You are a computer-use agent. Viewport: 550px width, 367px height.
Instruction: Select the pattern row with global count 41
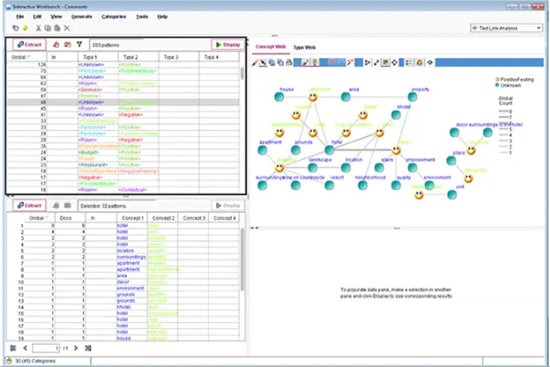coord(123,115)
